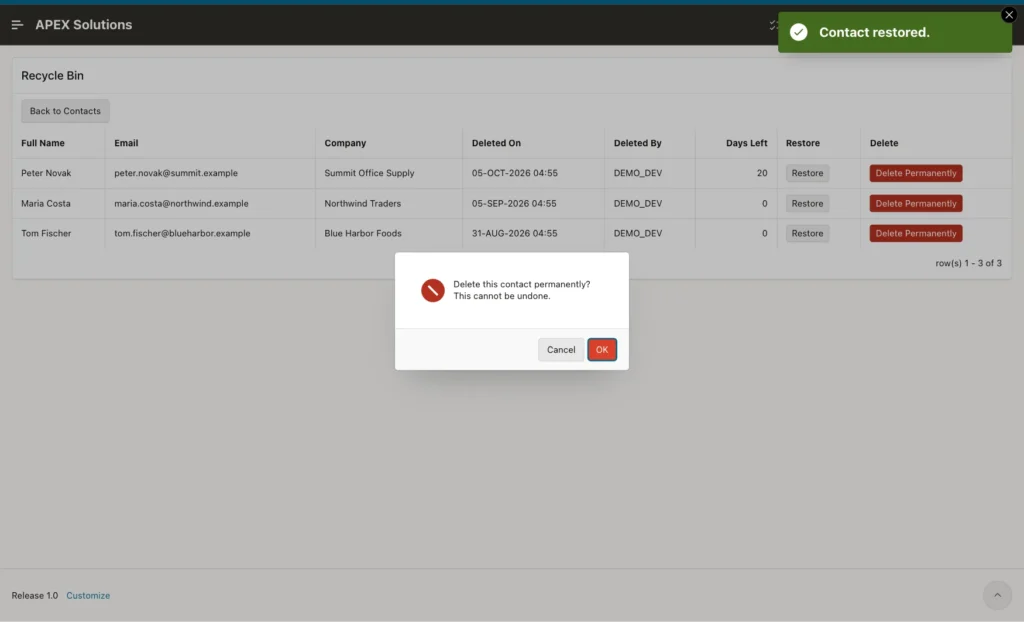Click the scroll-to-top arrow button
The image size is (1024, 622).
997,595
